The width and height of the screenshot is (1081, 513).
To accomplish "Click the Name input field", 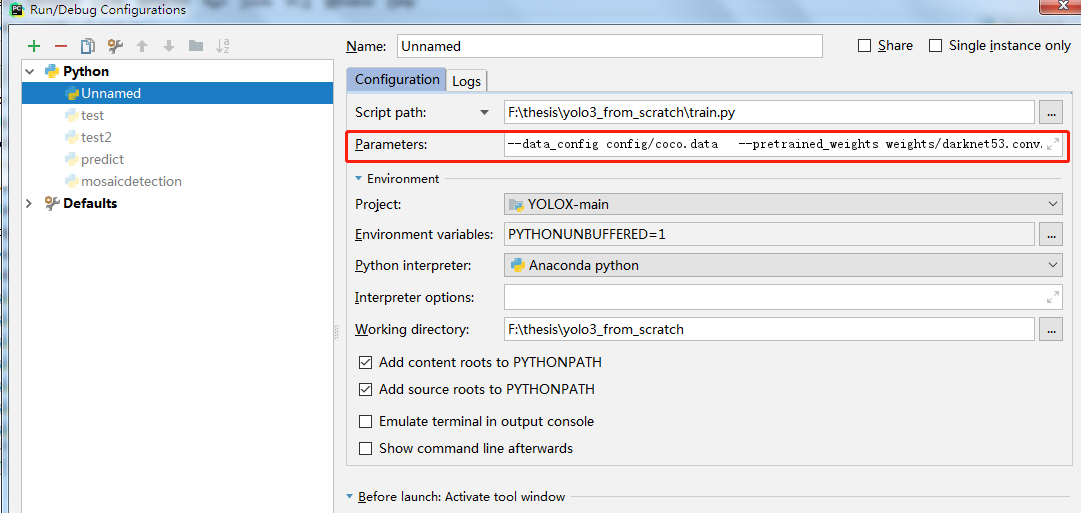I will pos(610,46).
